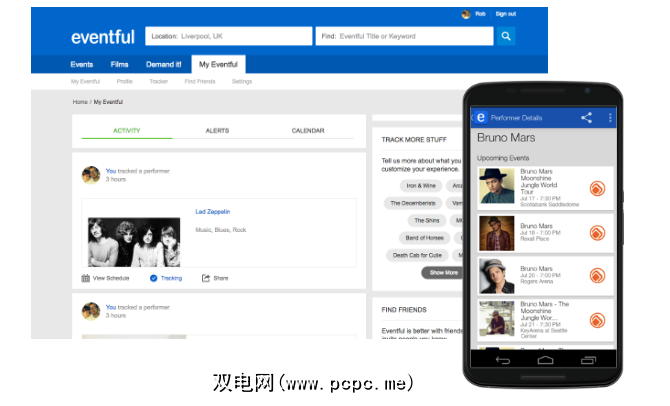Viewport: 670px width, 406px height.
Task: Tap ticket icon for KeyArena at Seattle Center event
Action: click(x=597, y=320)
